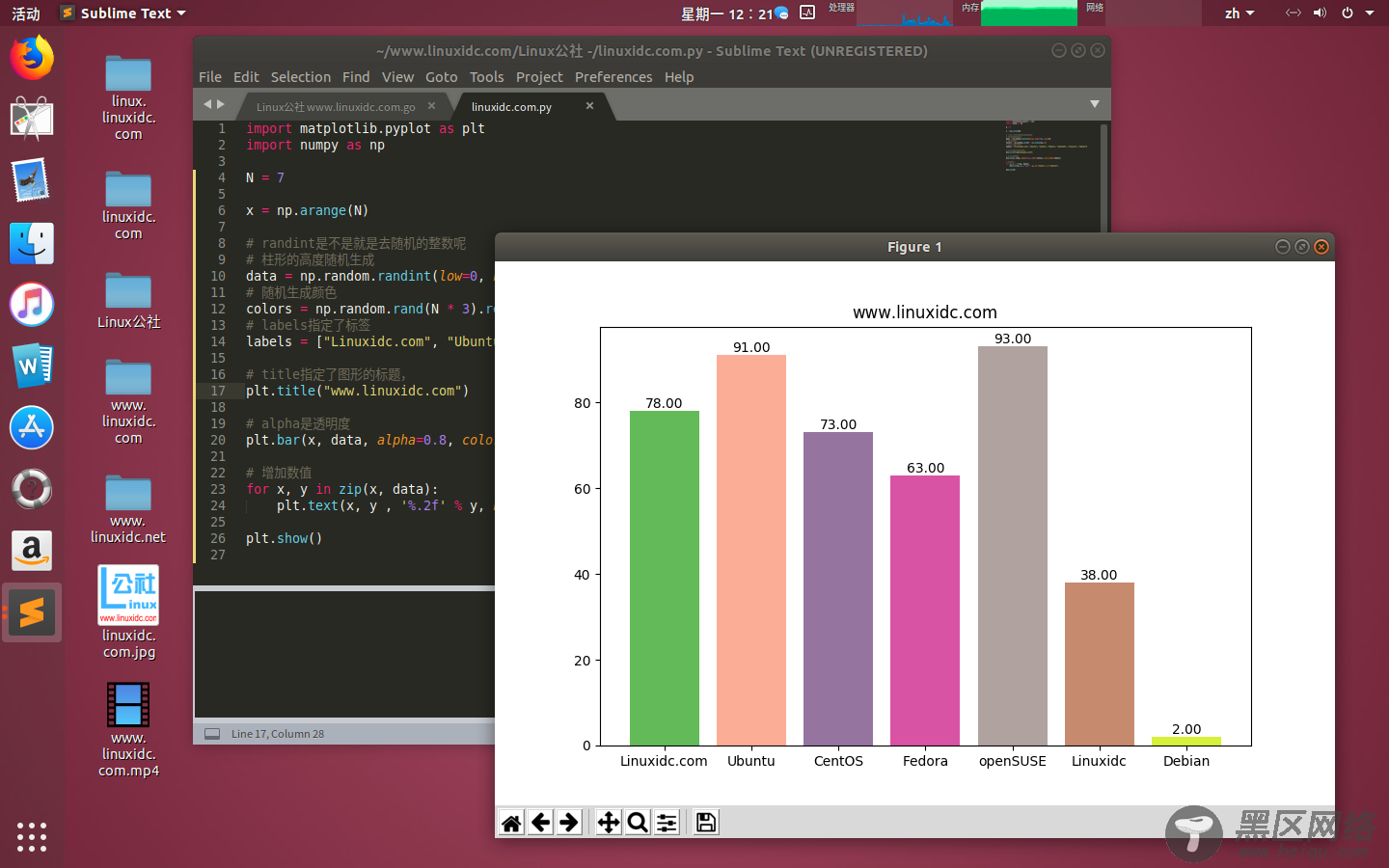Open the App Store icon in dock
The width and height of the screenshot is (1389, 868).
[x=32, y=428]
